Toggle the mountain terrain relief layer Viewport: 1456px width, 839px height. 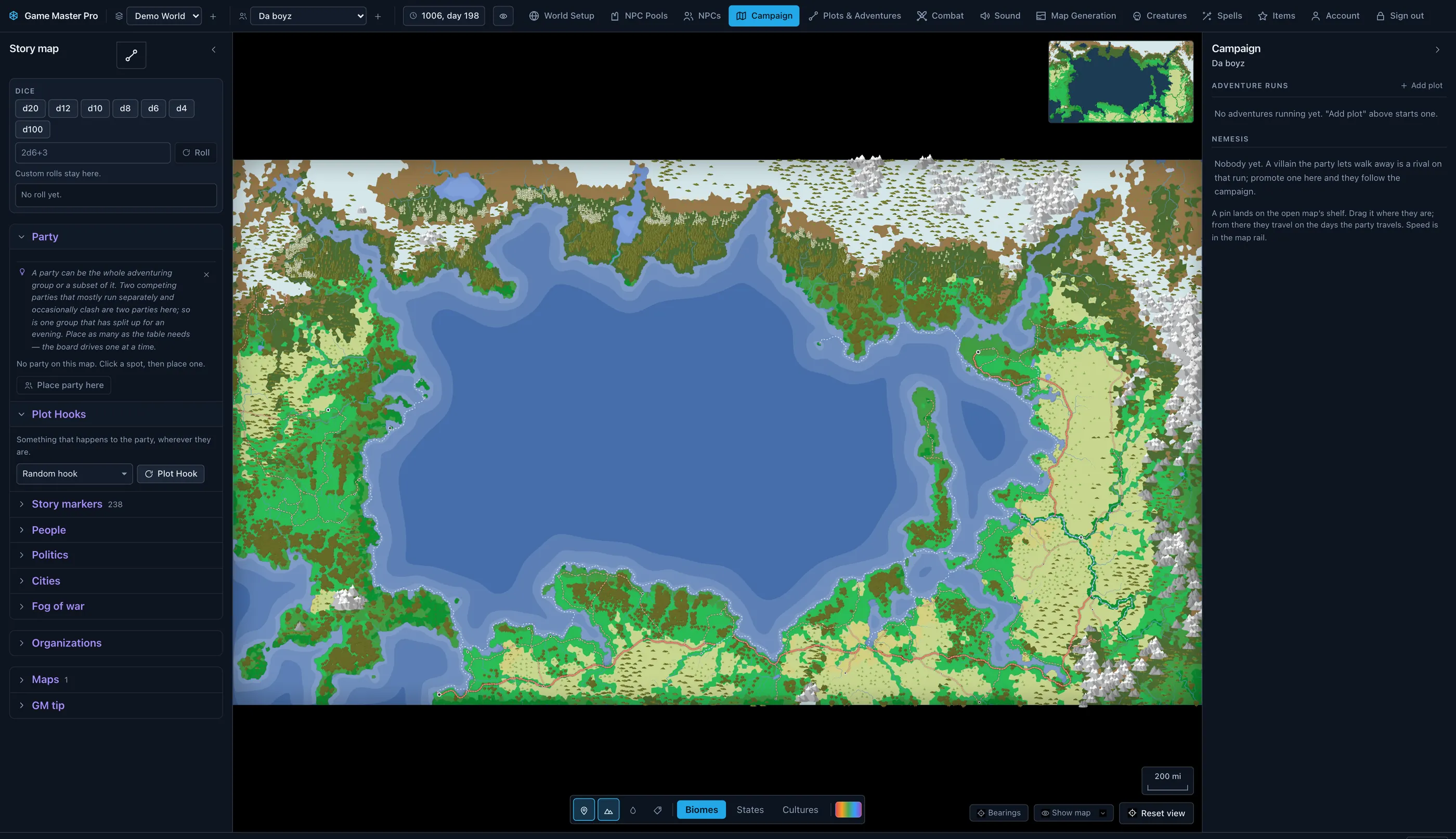608,810
